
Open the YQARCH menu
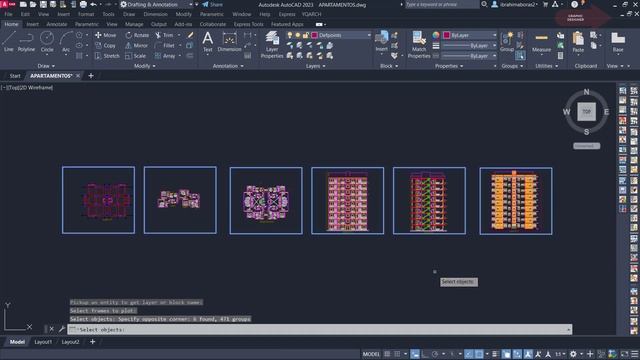tap(311, 14)
